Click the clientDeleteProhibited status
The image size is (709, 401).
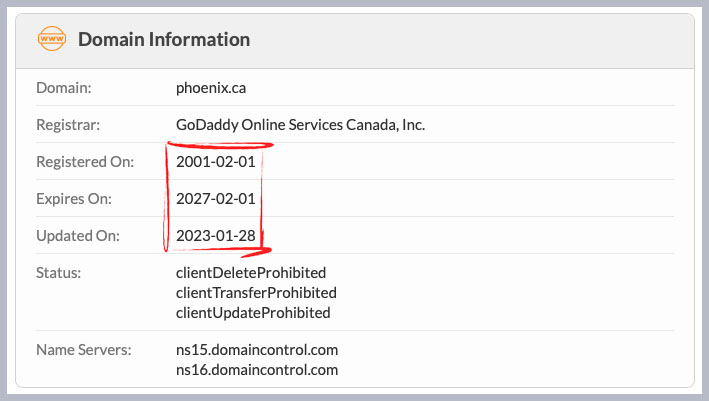[251, 273]
